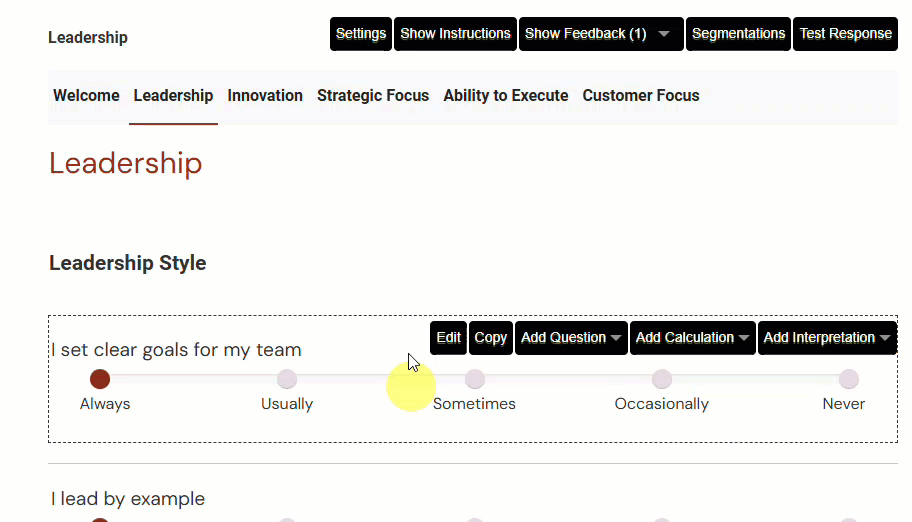Expand the Add Calculation dropdown
This screenshot has width=912, height=522.
point(692,338)
